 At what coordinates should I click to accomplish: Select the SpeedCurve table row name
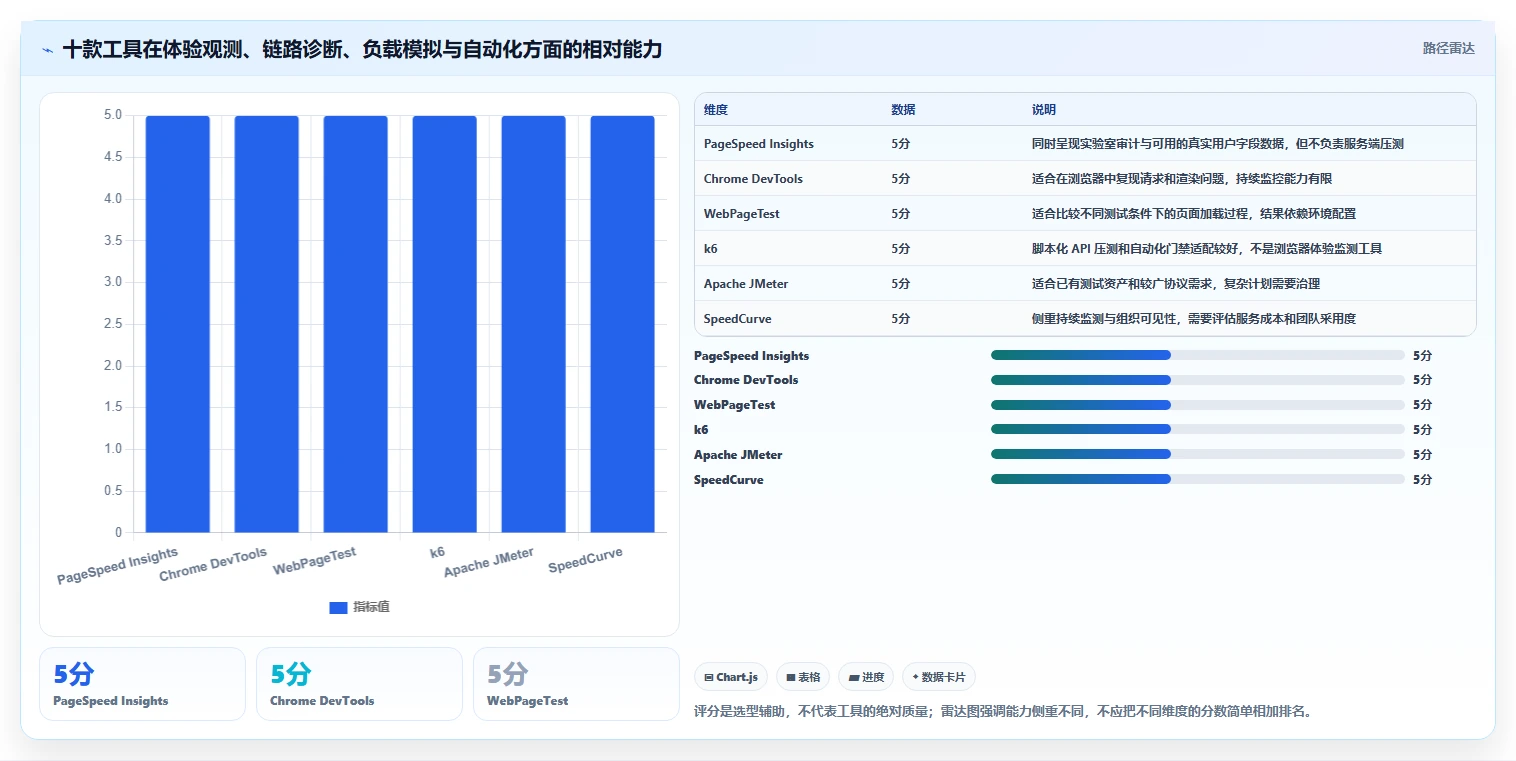[738, 319]
